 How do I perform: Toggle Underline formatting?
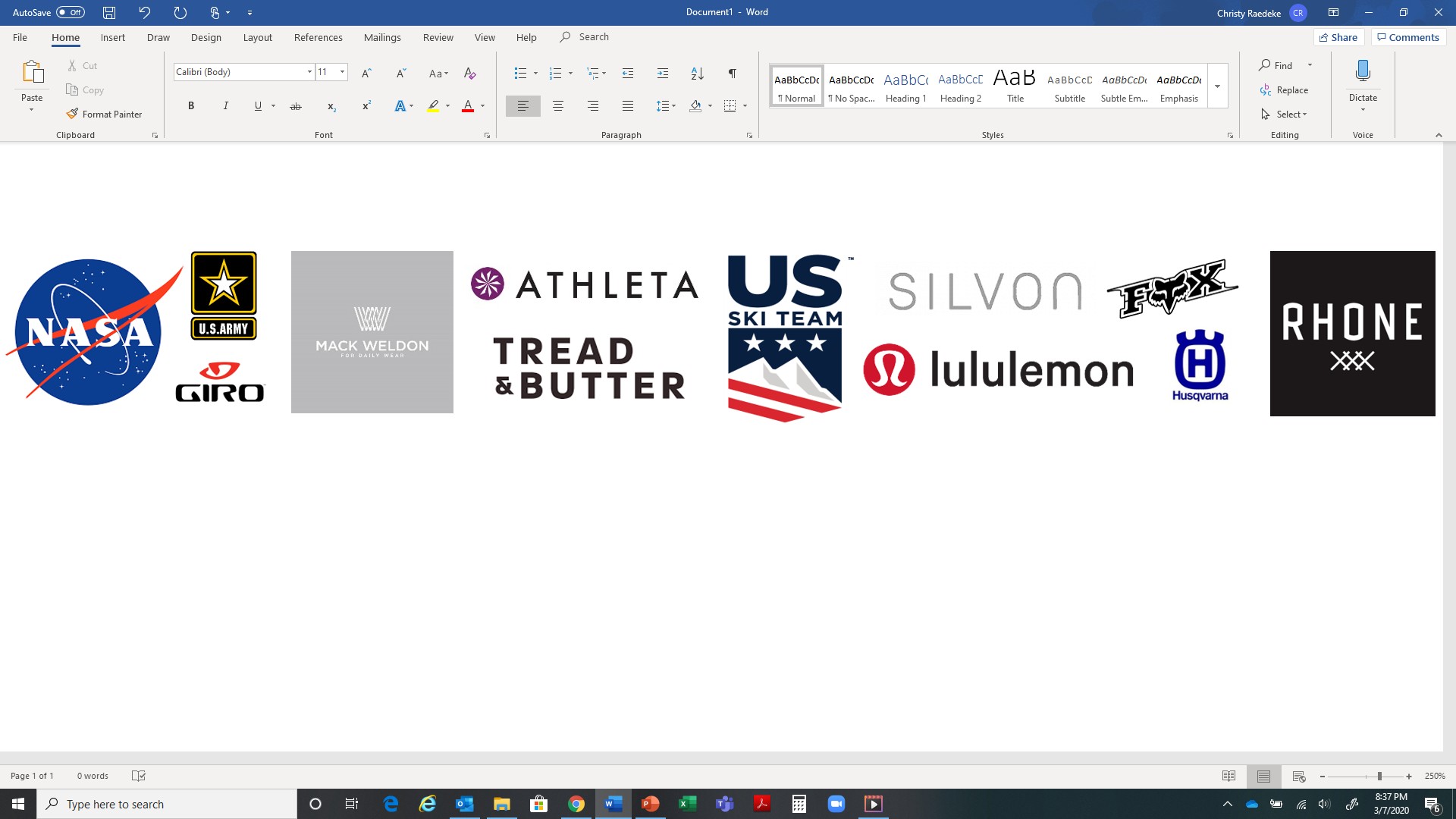[258, 106]
